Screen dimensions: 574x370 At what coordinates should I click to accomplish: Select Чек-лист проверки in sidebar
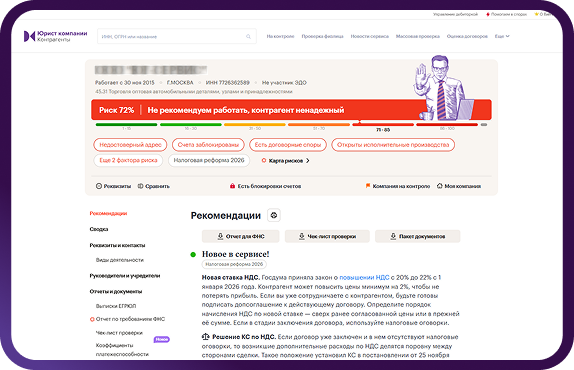119,333
